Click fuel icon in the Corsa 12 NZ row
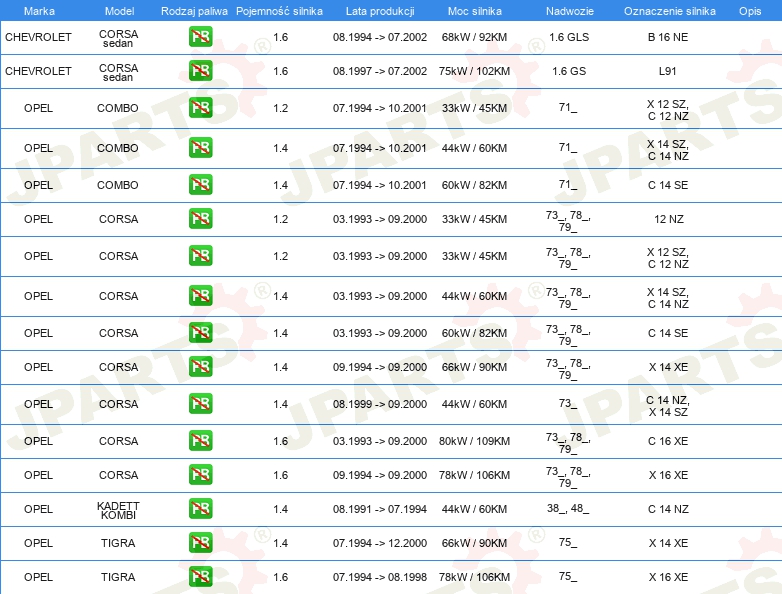This screenshot has height=594, width=782. pyautogui.click(x=200, y=218)
